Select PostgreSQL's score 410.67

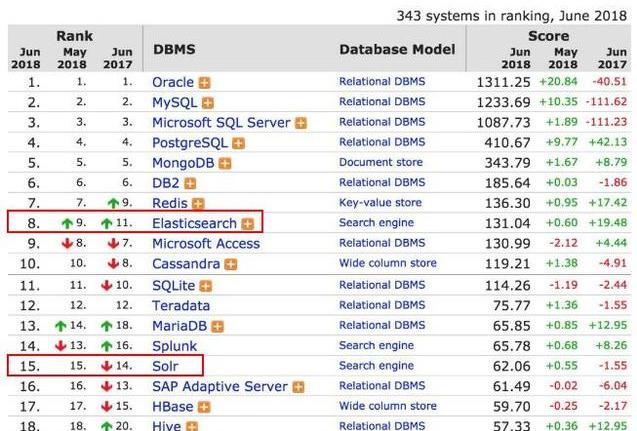click(507, 143)
